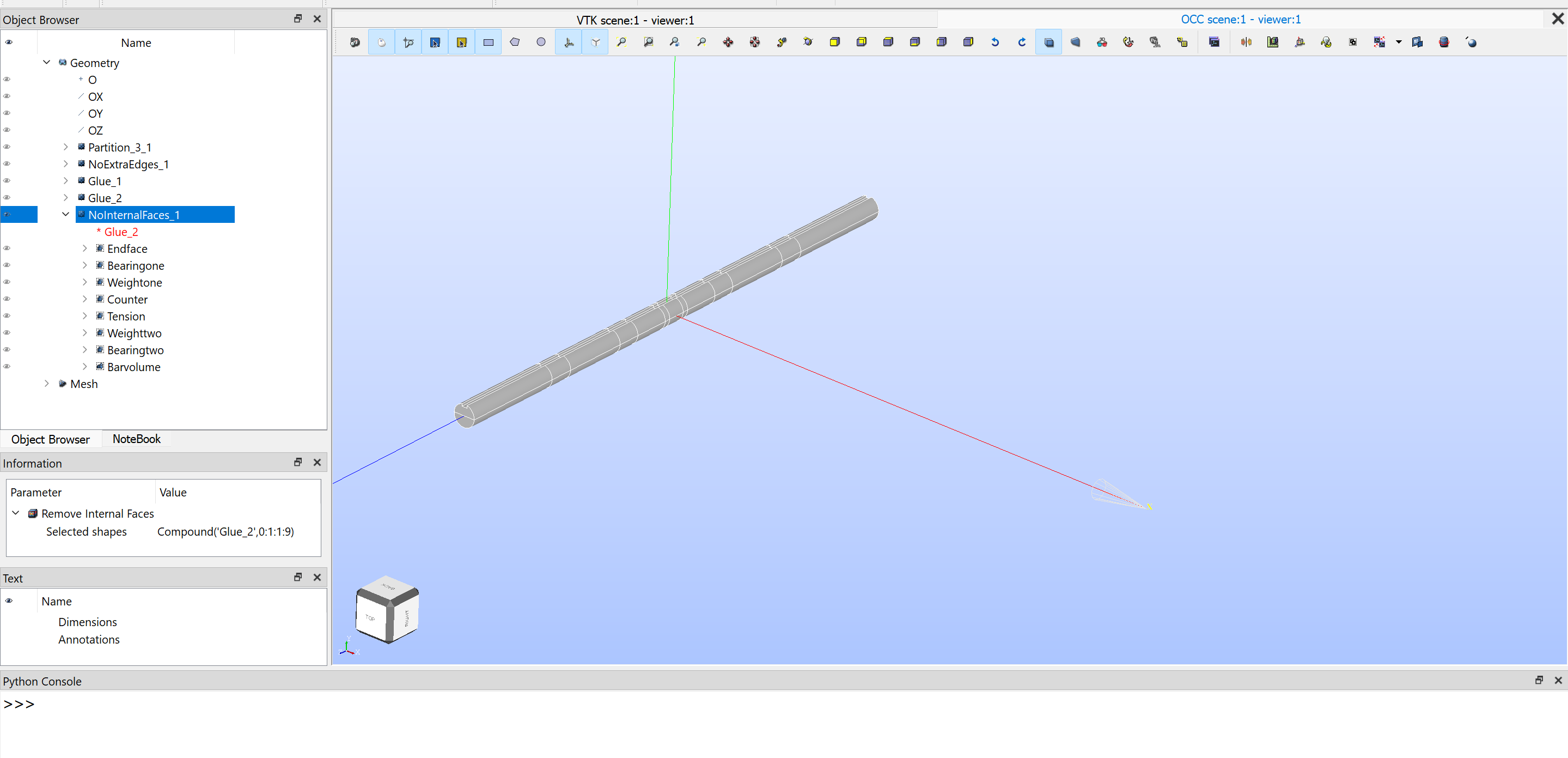
Task: Click the view orientation cube
Action: 387,609
